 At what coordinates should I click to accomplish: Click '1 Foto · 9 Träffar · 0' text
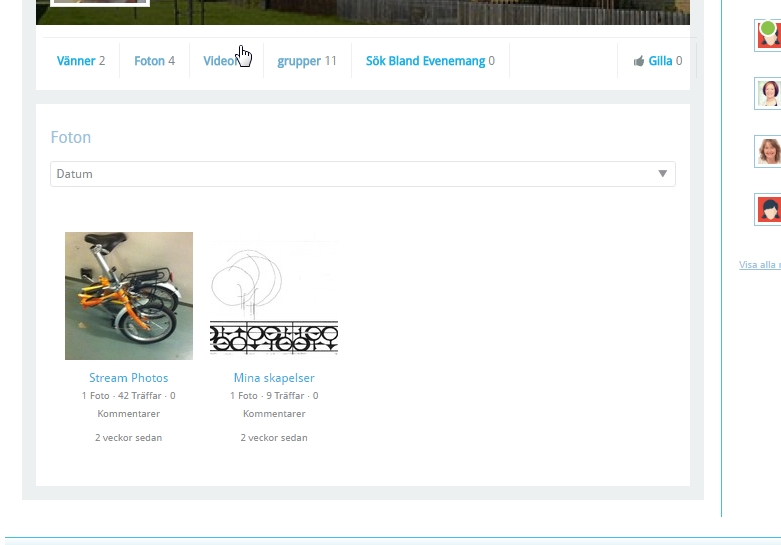[274, 396]
